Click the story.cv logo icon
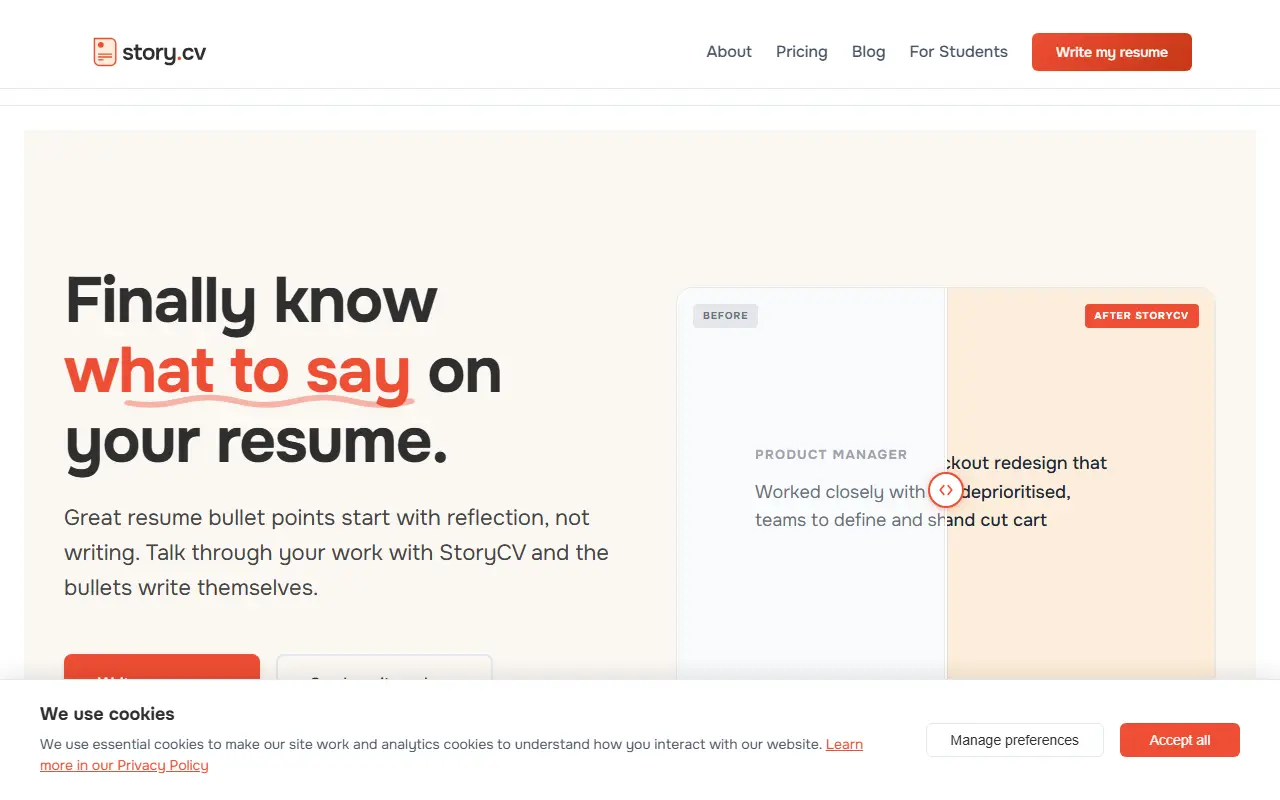Screen dimensions: 1280x800 105,52
